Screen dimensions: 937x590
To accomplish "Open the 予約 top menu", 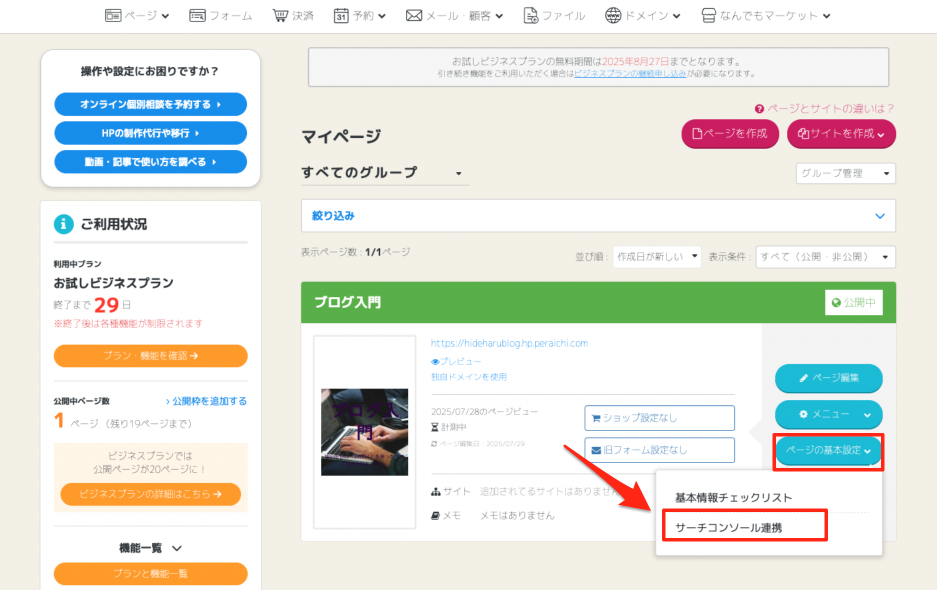I will click(x=359, y=16).
